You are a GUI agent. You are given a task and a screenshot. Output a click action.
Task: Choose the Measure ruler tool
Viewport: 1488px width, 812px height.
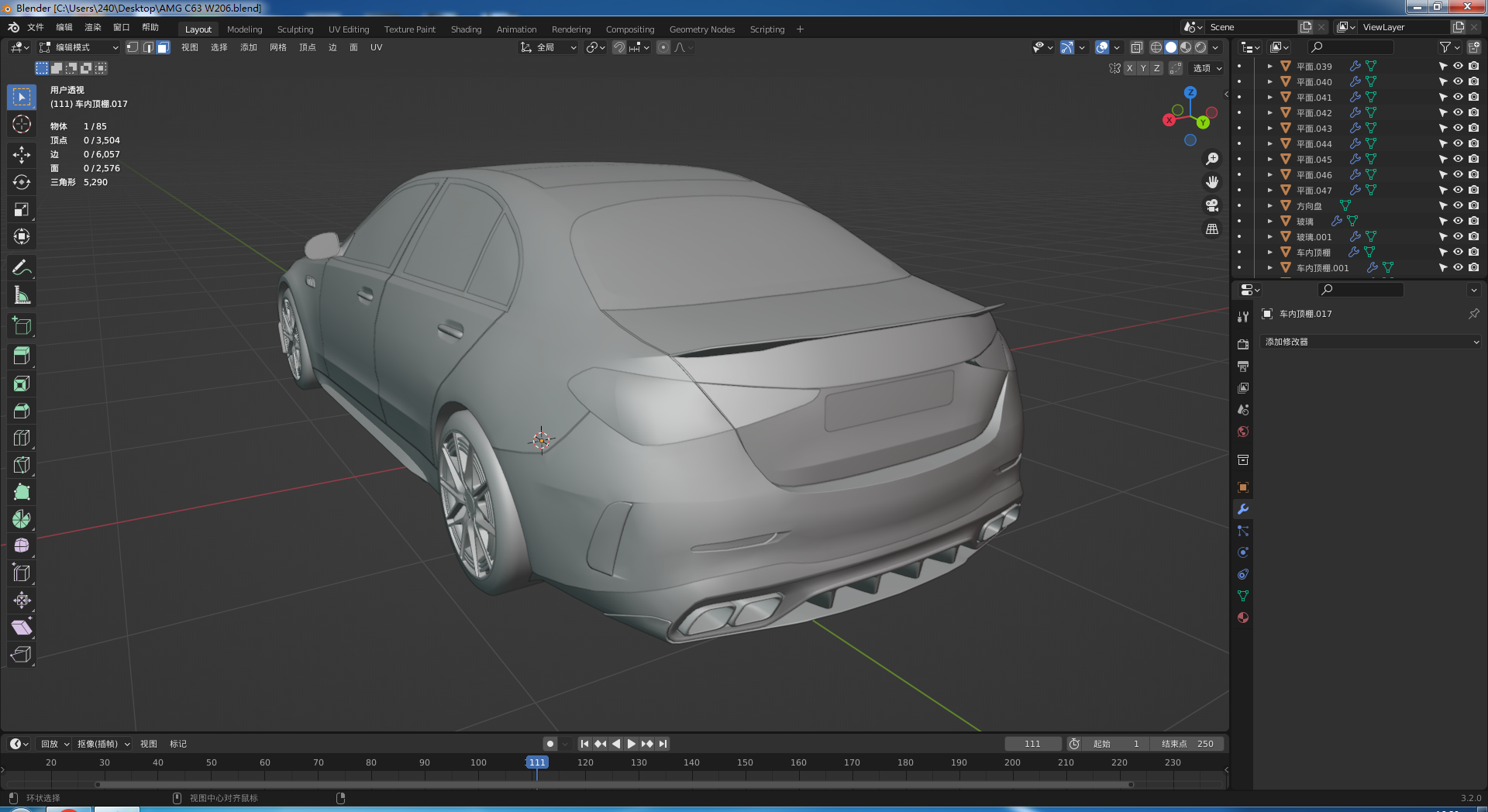(x=22, y=295)
